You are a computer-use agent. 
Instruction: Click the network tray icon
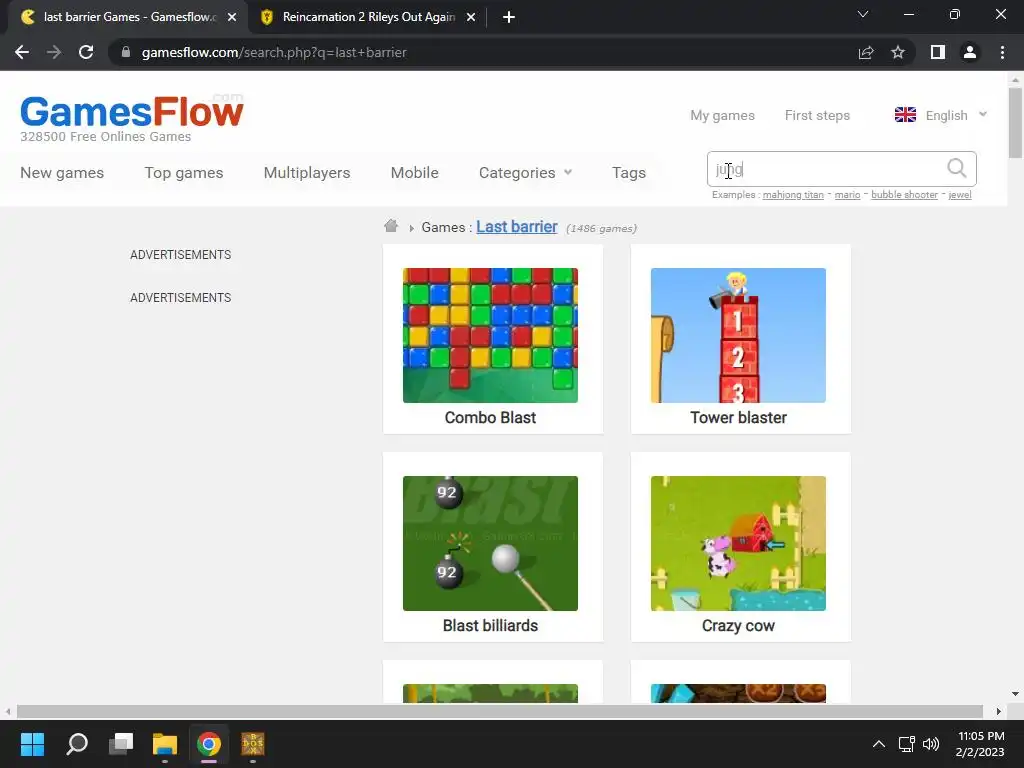(906, 744)
